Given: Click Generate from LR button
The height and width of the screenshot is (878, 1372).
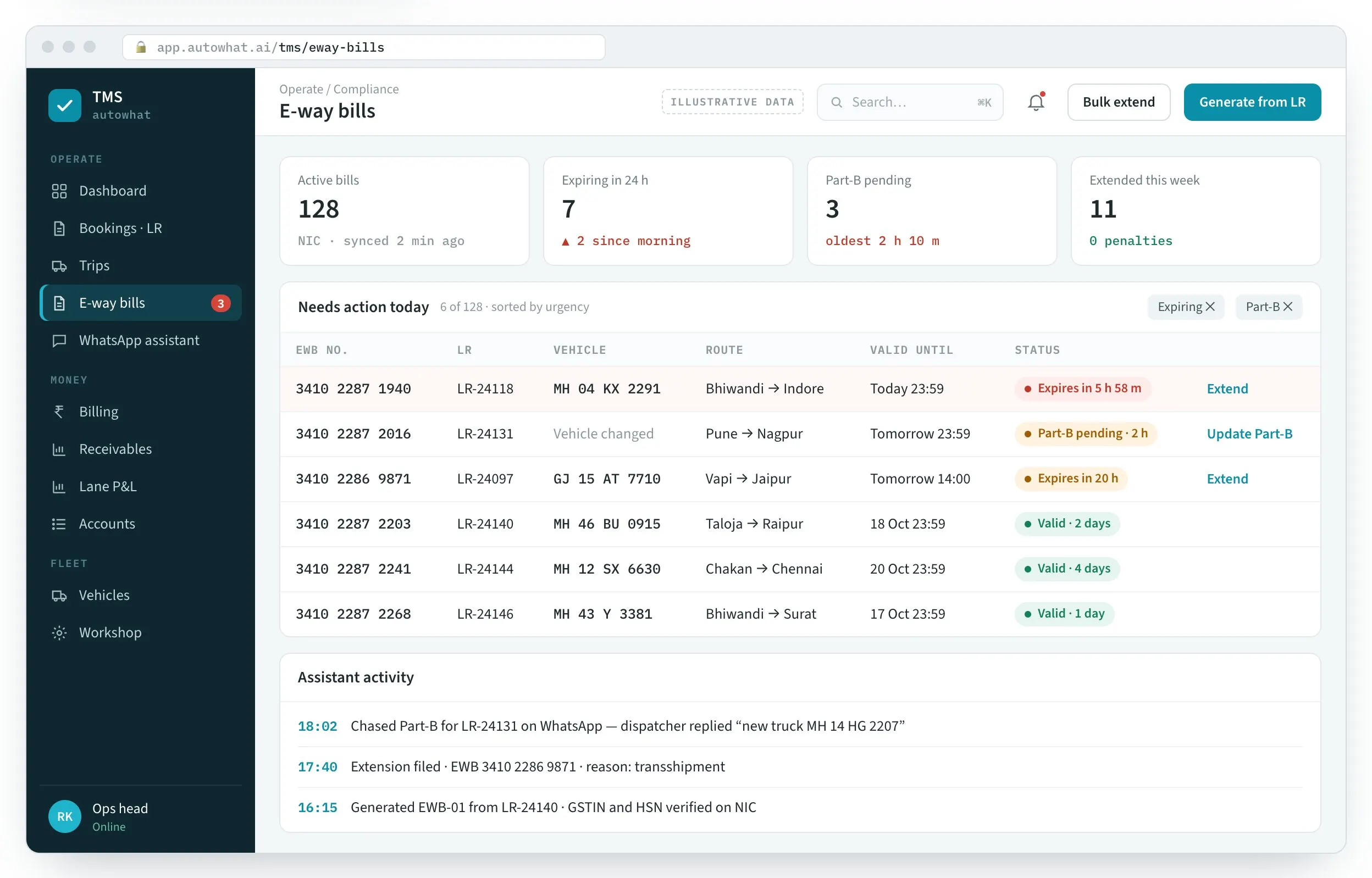Looking at the screenshot, I should [1252, 102].
